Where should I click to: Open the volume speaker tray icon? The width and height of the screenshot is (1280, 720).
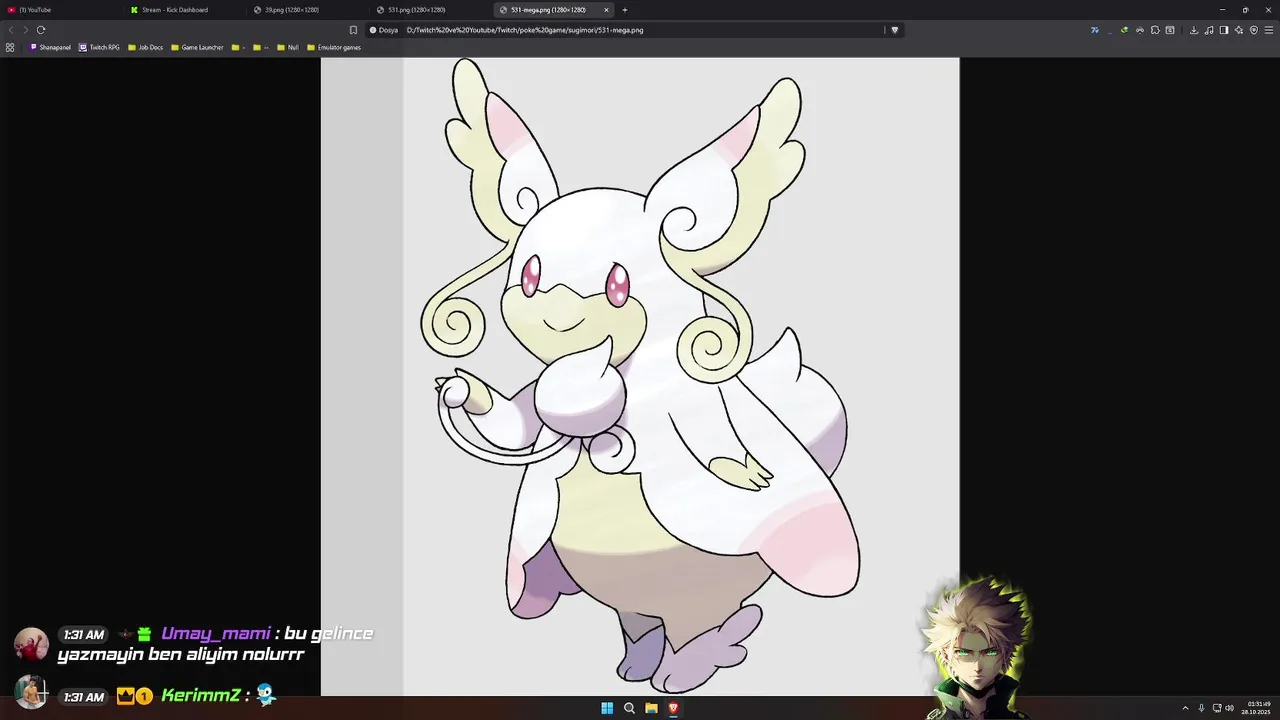pyautogui.click(x=1229, y=708)
